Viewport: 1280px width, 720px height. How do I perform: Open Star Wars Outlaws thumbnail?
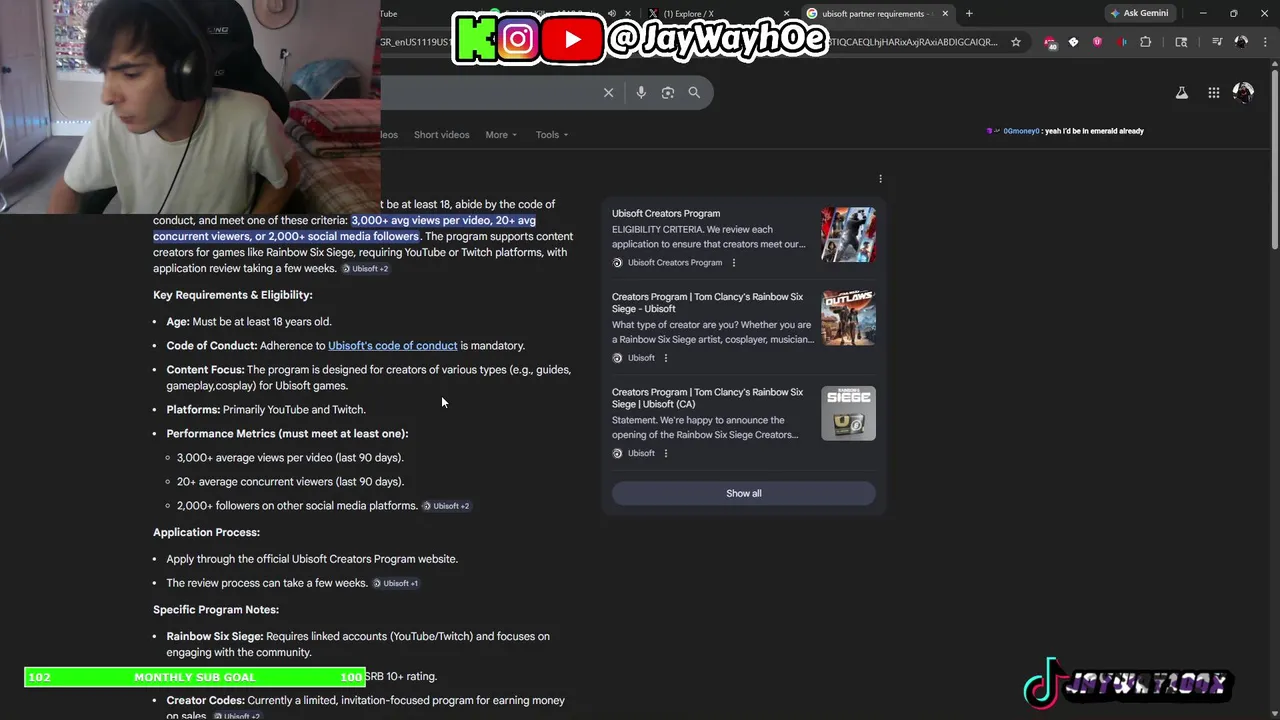(848, 317)
